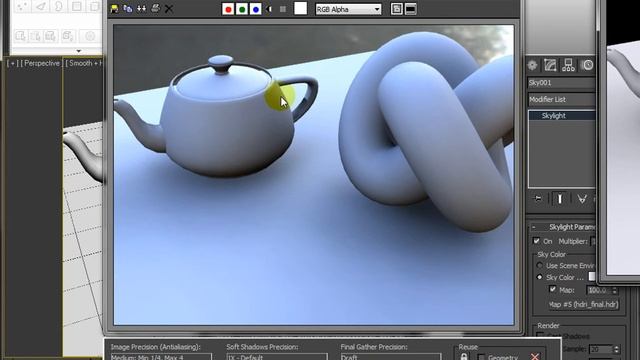640x360 pixels.
Task: Toggle the blue channel display
Action: point(256,9)
